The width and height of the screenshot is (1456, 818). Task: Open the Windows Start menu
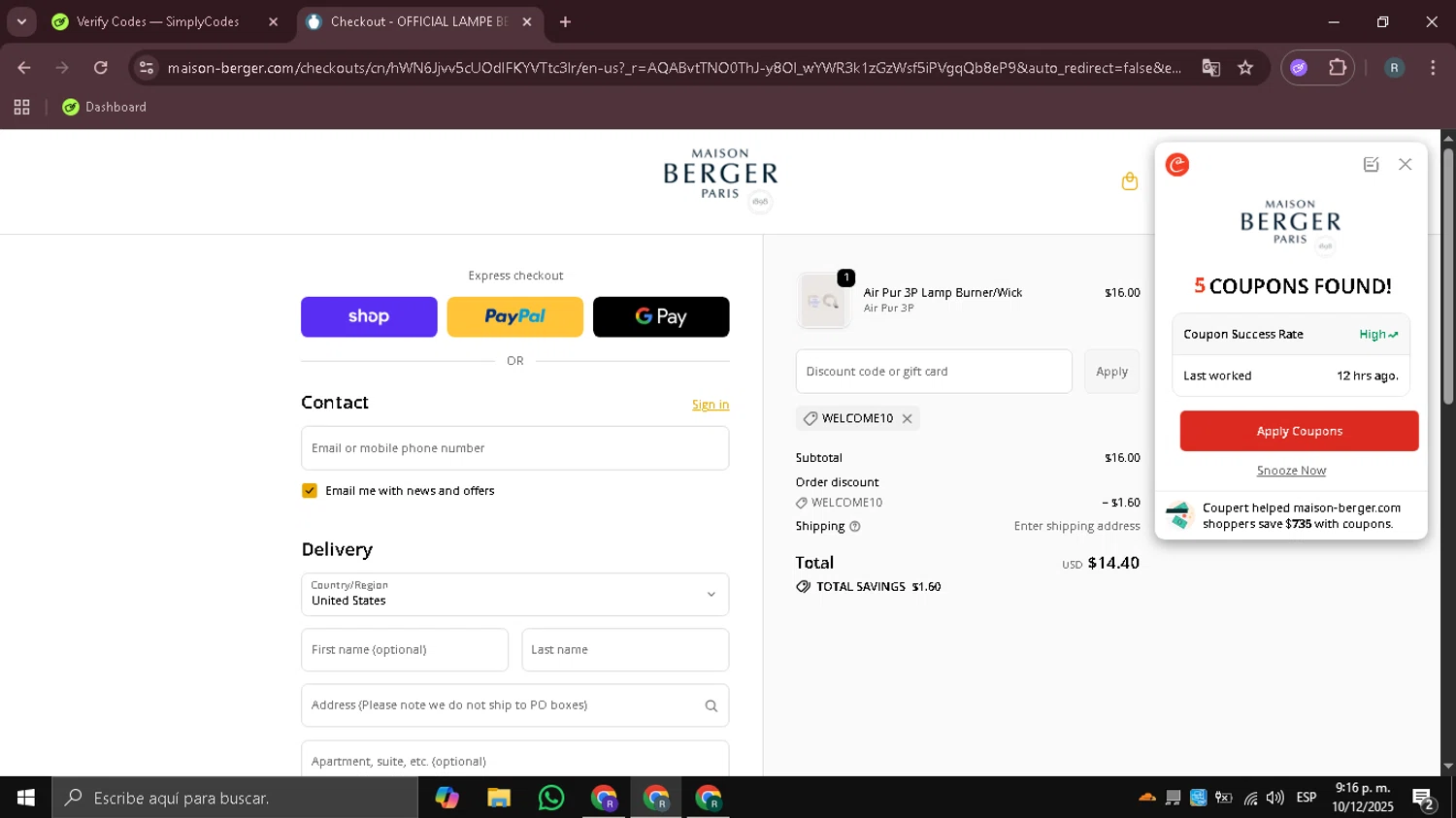[26, 798]
